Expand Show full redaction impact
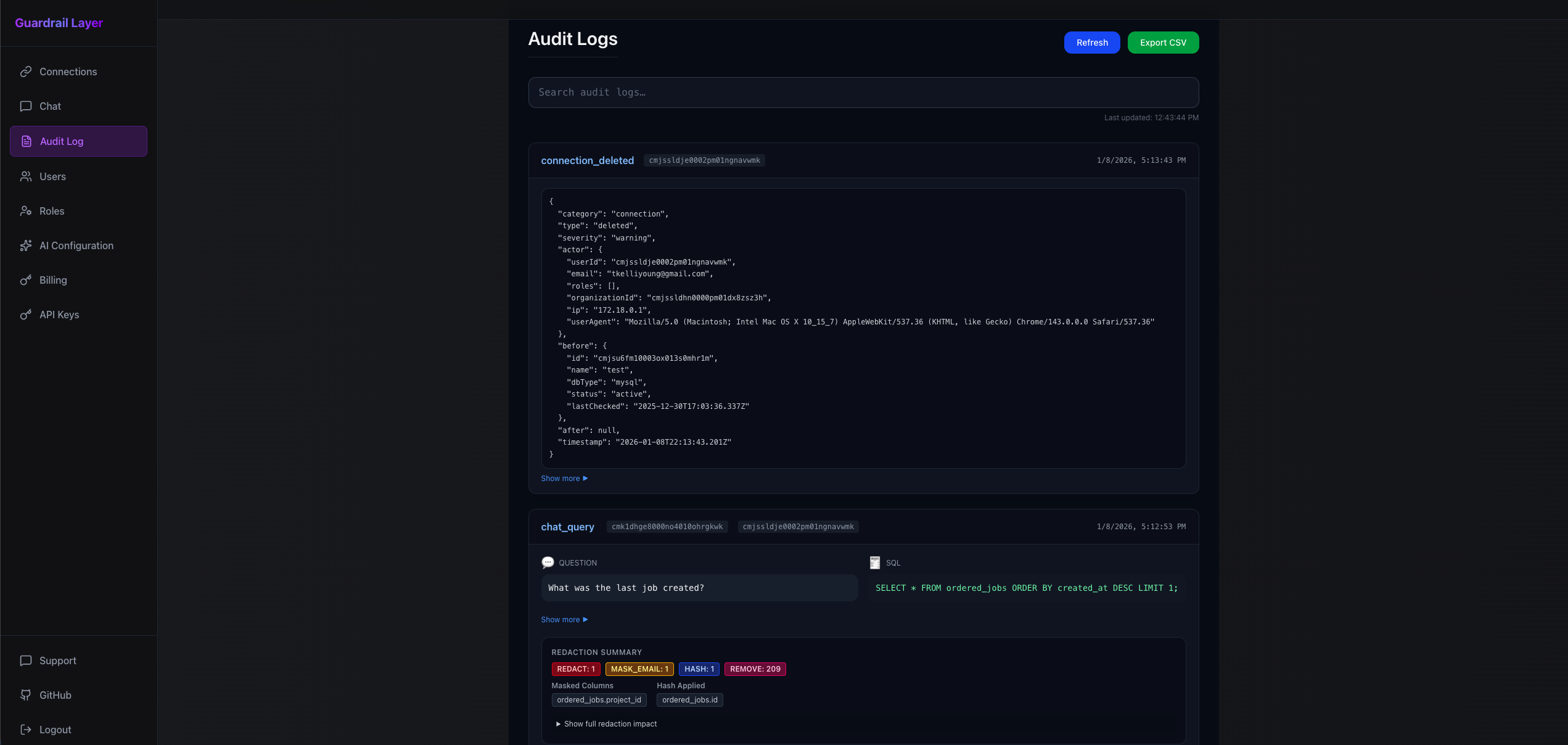 tap(607, 724)
